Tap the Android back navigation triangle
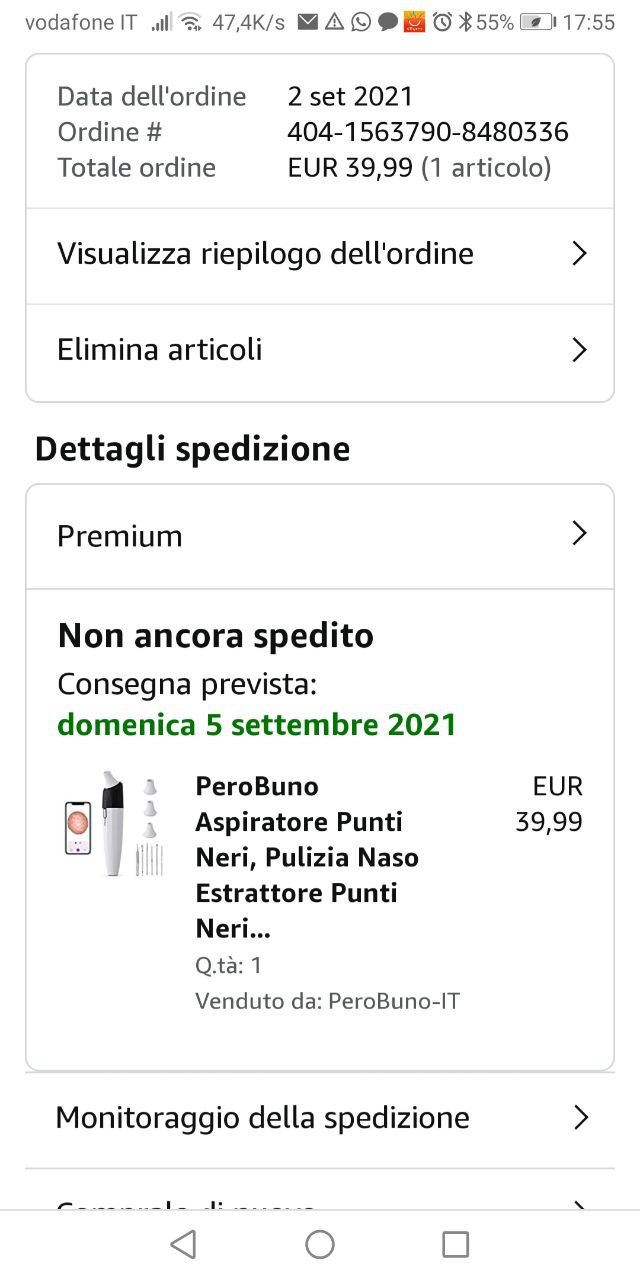This screenshot has height=1280, width=640. (183, 1244)
